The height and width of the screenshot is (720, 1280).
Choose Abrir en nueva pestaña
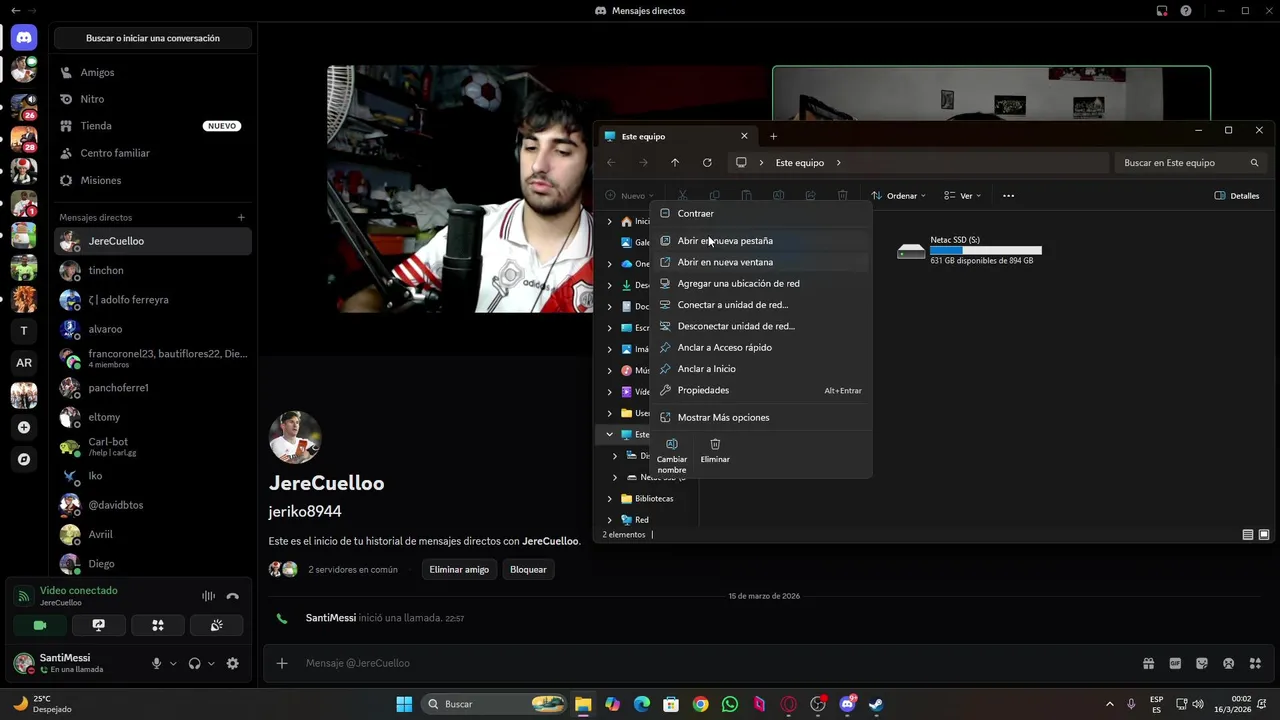pos(761,240)
